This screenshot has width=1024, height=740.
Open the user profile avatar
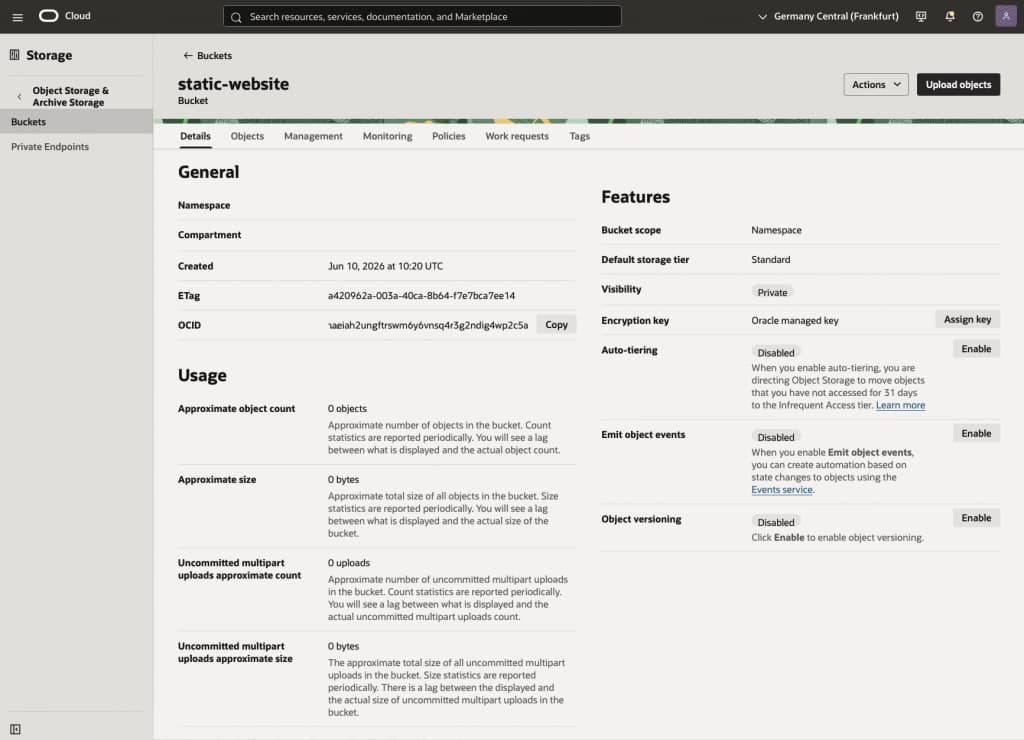click(1006, 16)
